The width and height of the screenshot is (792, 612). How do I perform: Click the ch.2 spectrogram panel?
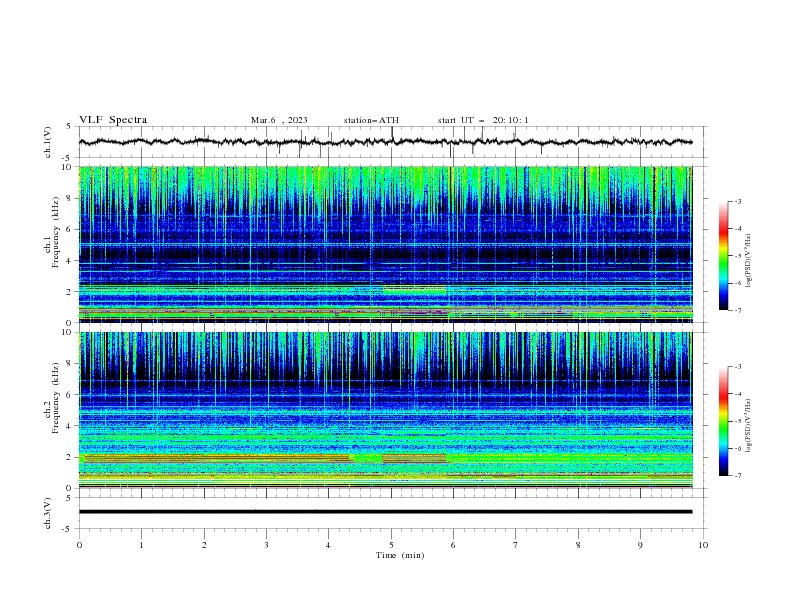pos(385,410)
